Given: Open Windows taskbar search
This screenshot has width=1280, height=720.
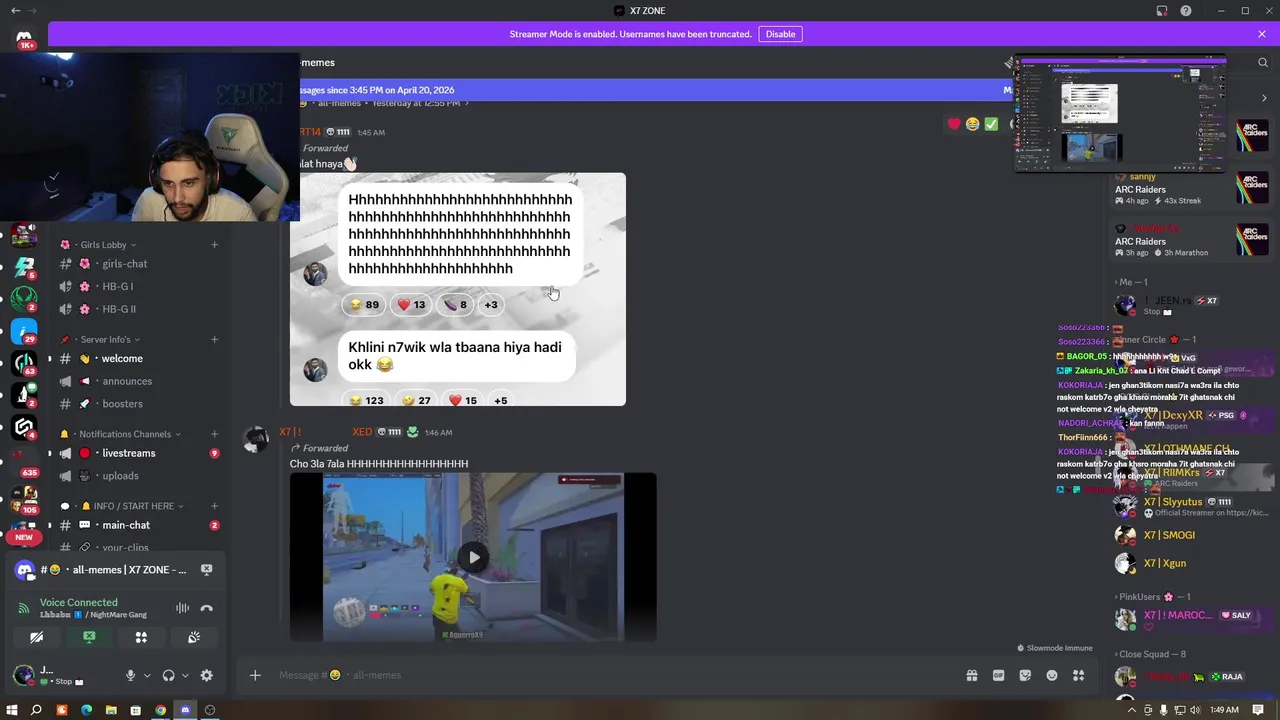Looking at the screenshot, I should [36, 710].
